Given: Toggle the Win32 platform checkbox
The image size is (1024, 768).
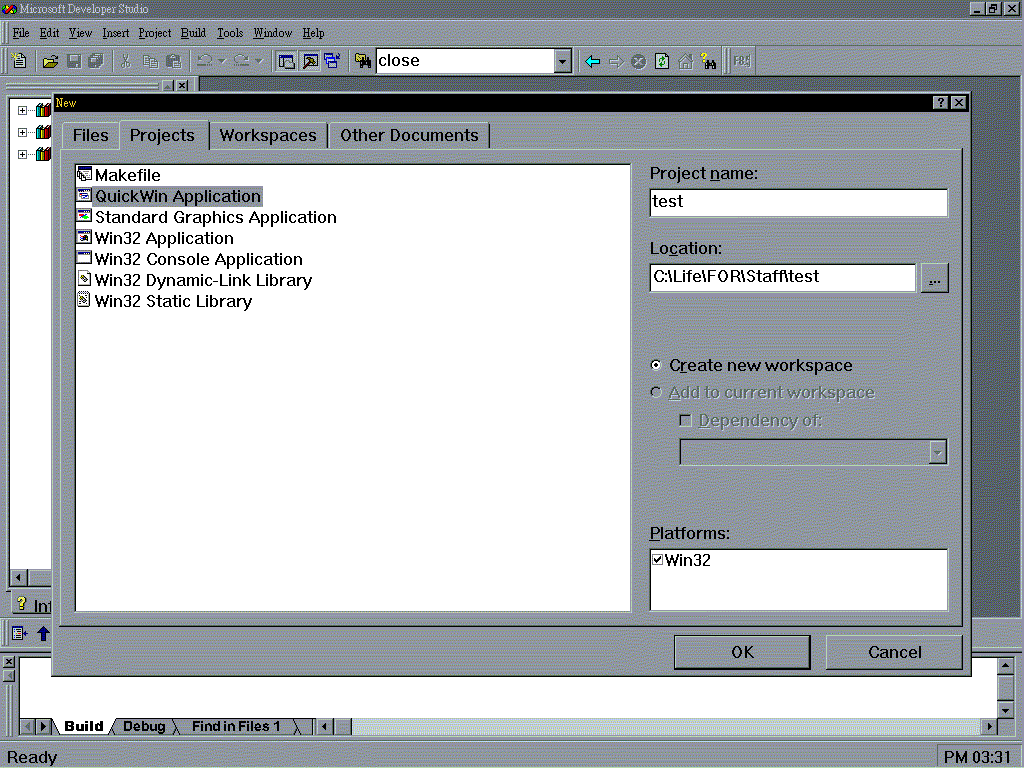Looking at the screenshot, I should point(658,560).
